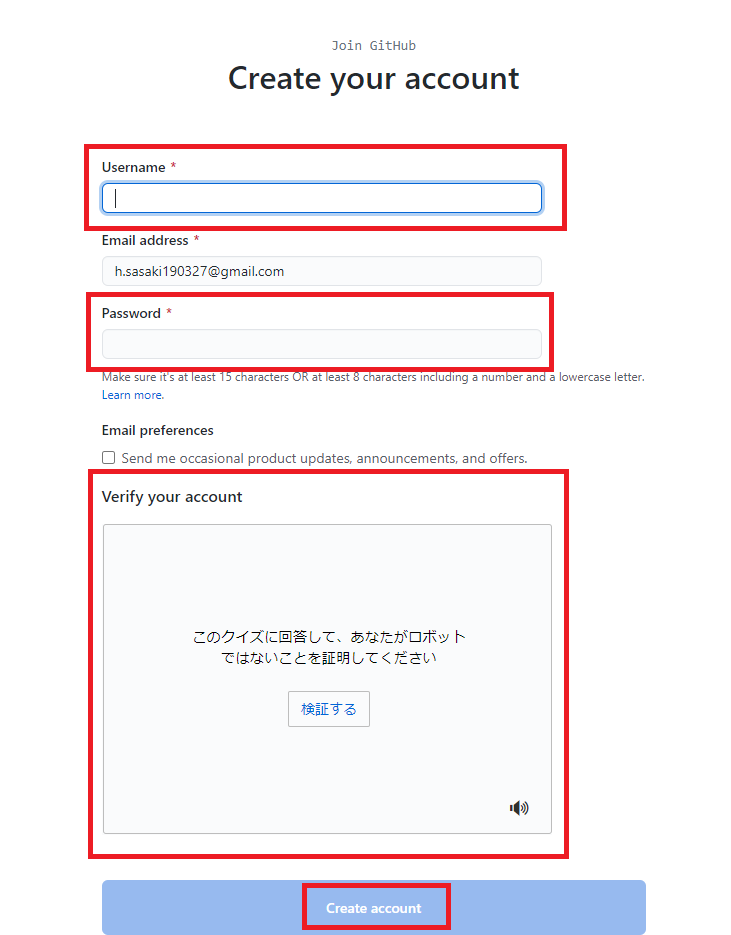Focus the Username input field
The height and width of the screenshot is (935, 731).
tap(322, 198)
